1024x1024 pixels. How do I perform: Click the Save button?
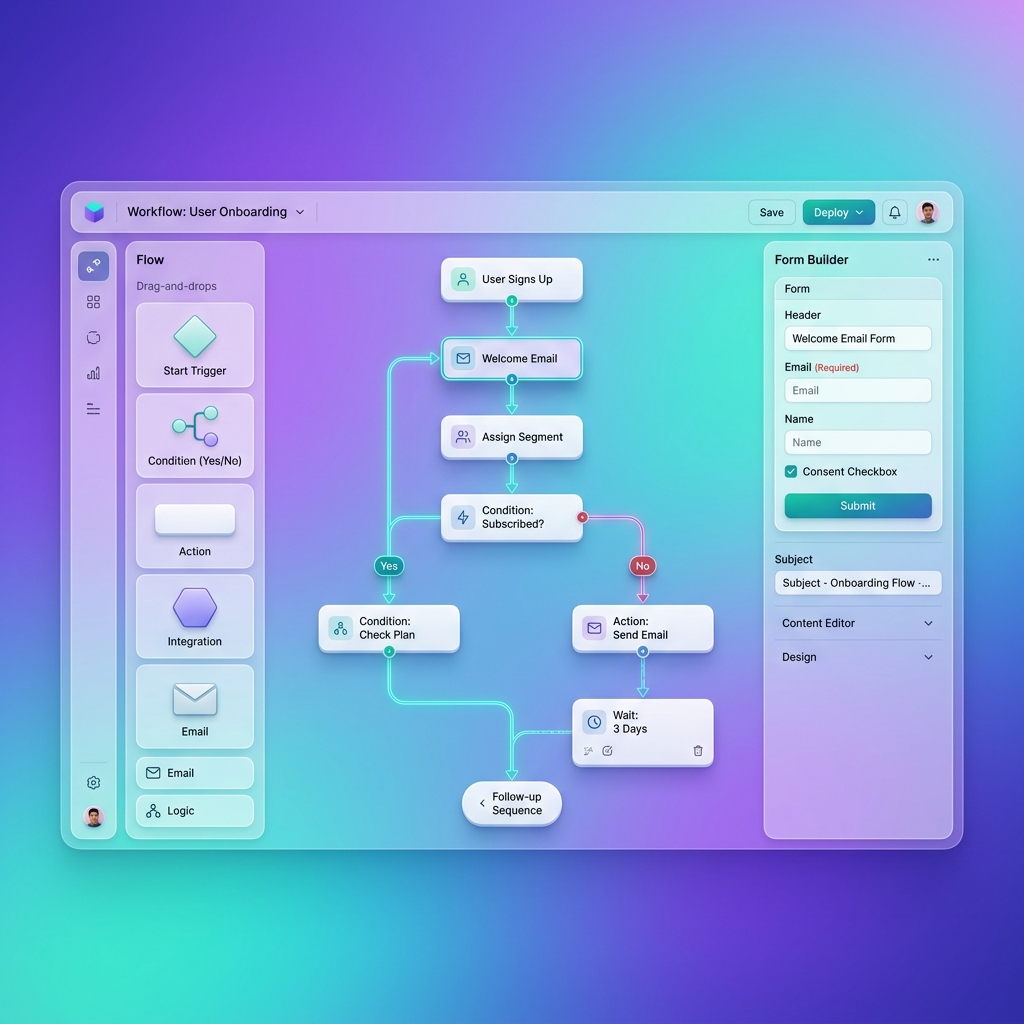click(771, 212)
